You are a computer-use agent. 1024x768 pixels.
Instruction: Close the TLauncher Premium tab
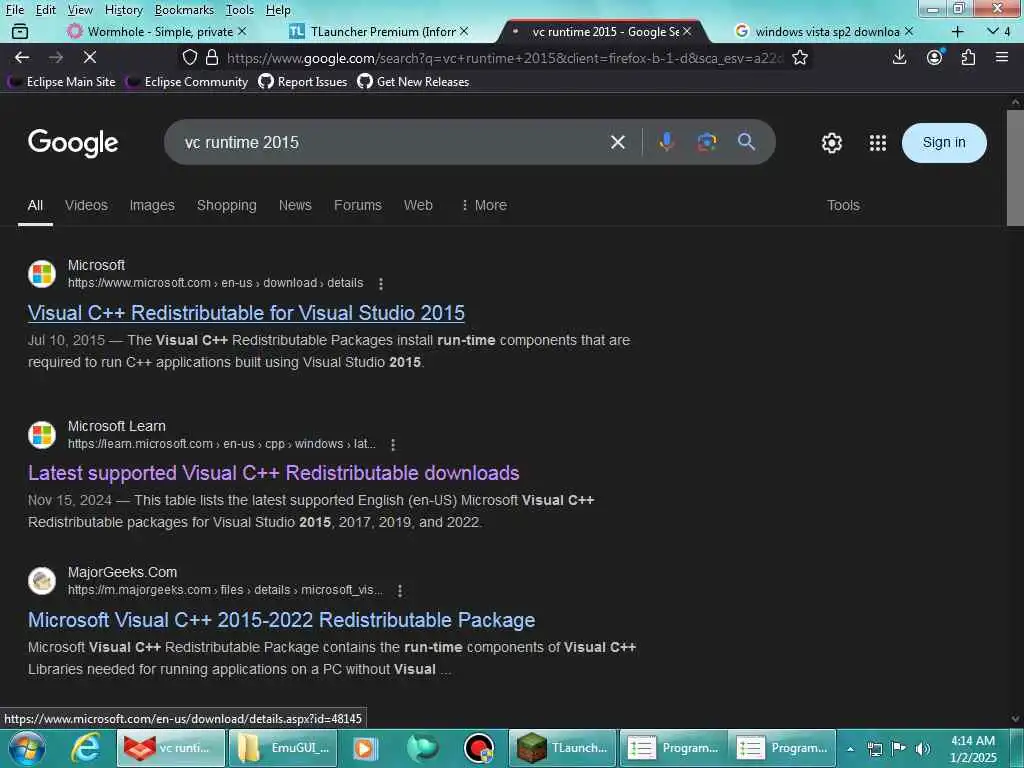(x=464, y=31)
